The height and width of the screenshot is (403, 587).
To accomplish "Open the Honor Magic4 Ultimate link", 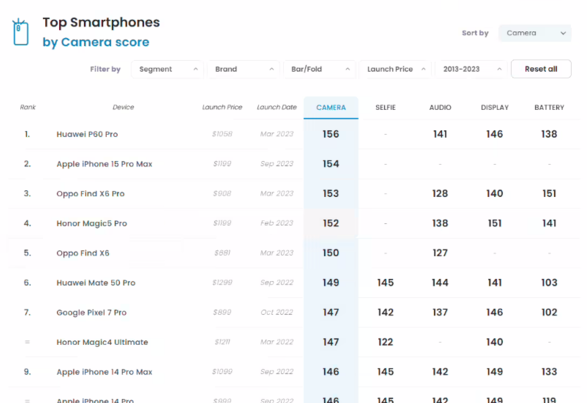I will point(102,342).
